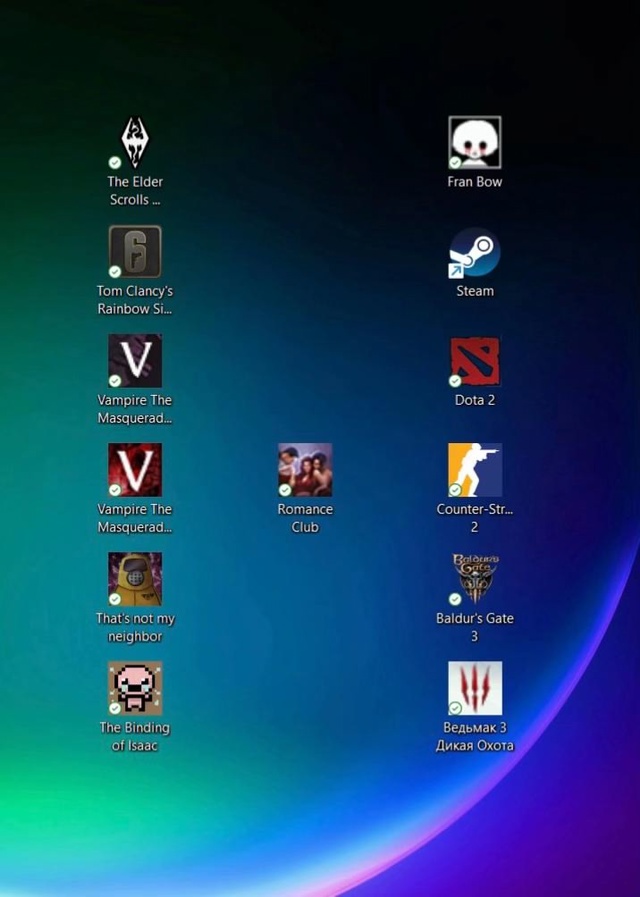Select the Fran Bow desktop icon
640x897 pixels.
click(475, 142)
